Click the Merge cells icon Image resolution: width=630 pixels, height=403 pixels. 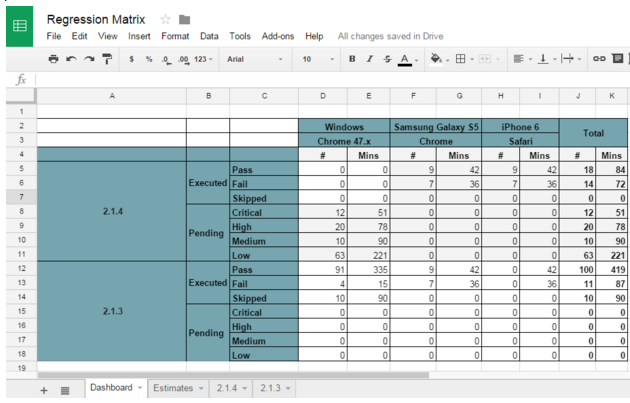pyautogui.click(x=485, y=59)
